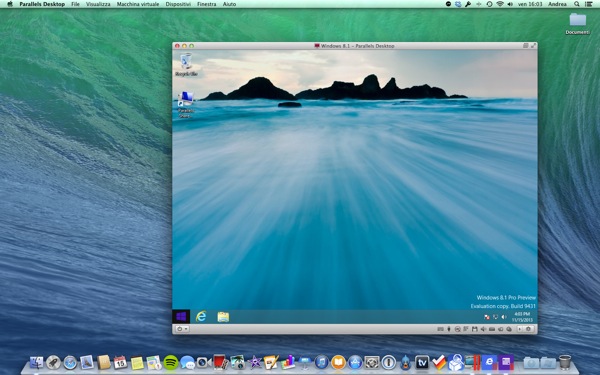Open the Action Center flag in Windows tray
The image size is (600, 375).
click(x=487, y=317)
